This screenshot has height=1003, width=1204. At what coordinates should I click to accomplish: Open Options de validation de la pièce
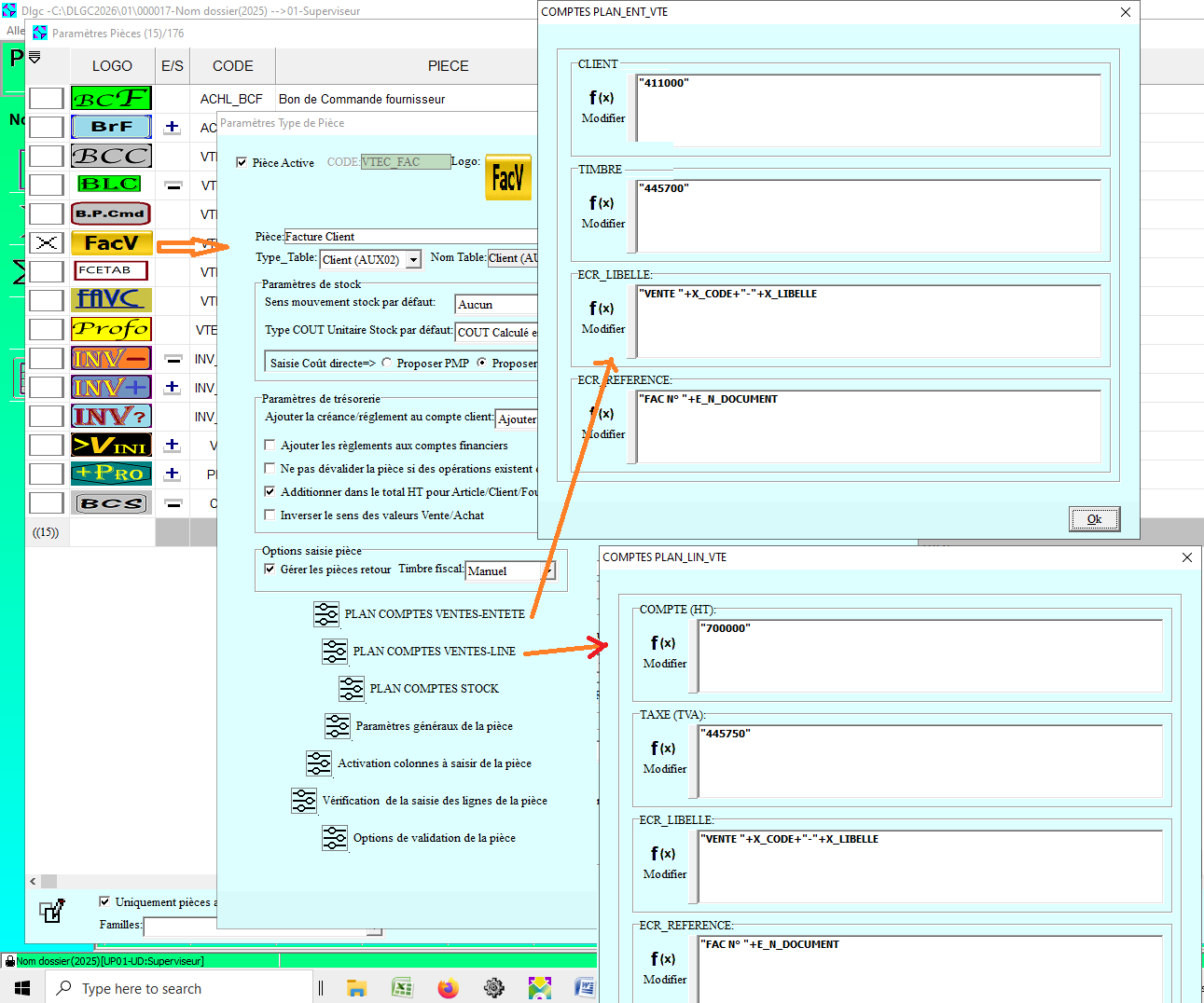[x=335, y=838]
